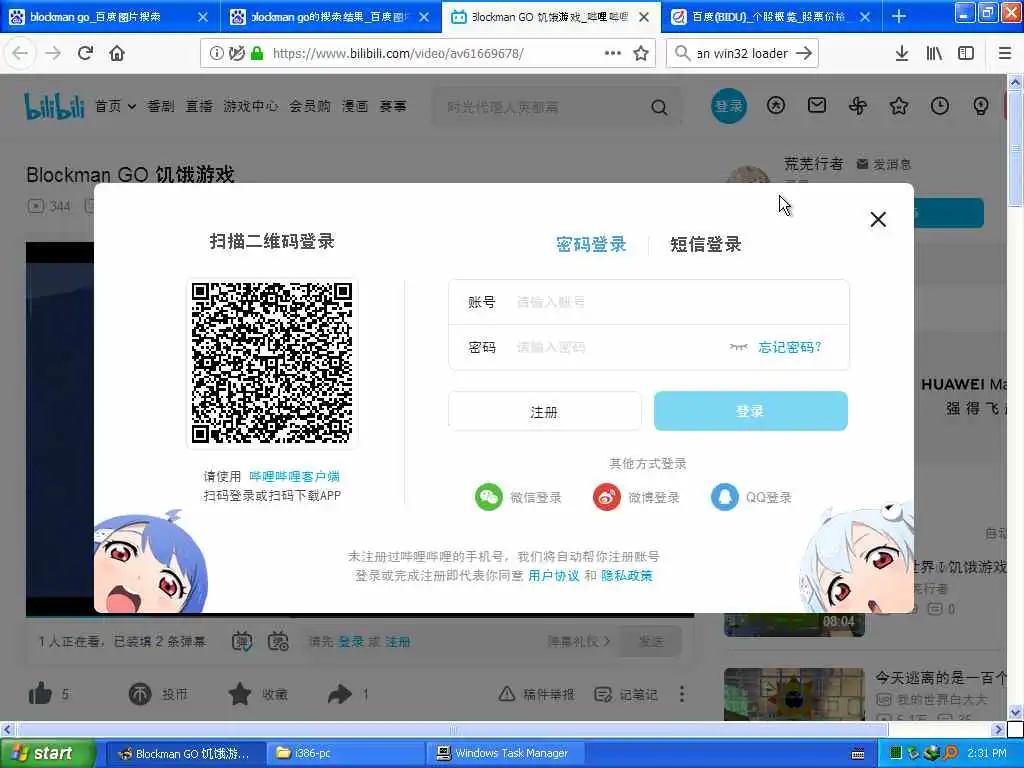This screenshot has height=768, width=1024.
Task: Open bilibili history clock icon
Action: 940,105
